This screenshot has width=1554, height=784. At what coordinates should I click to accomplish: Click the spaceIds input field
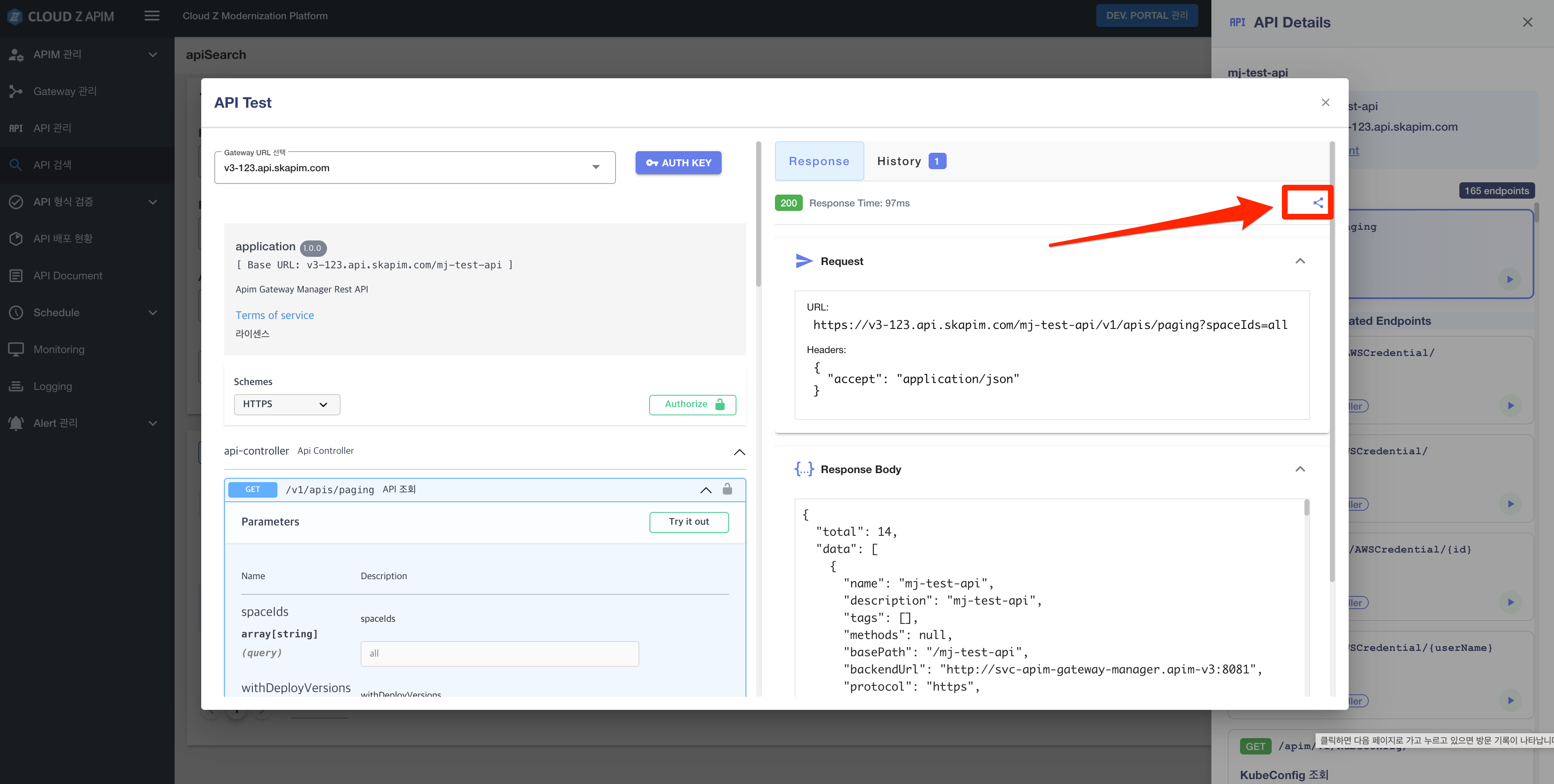(x=499, y=654)
